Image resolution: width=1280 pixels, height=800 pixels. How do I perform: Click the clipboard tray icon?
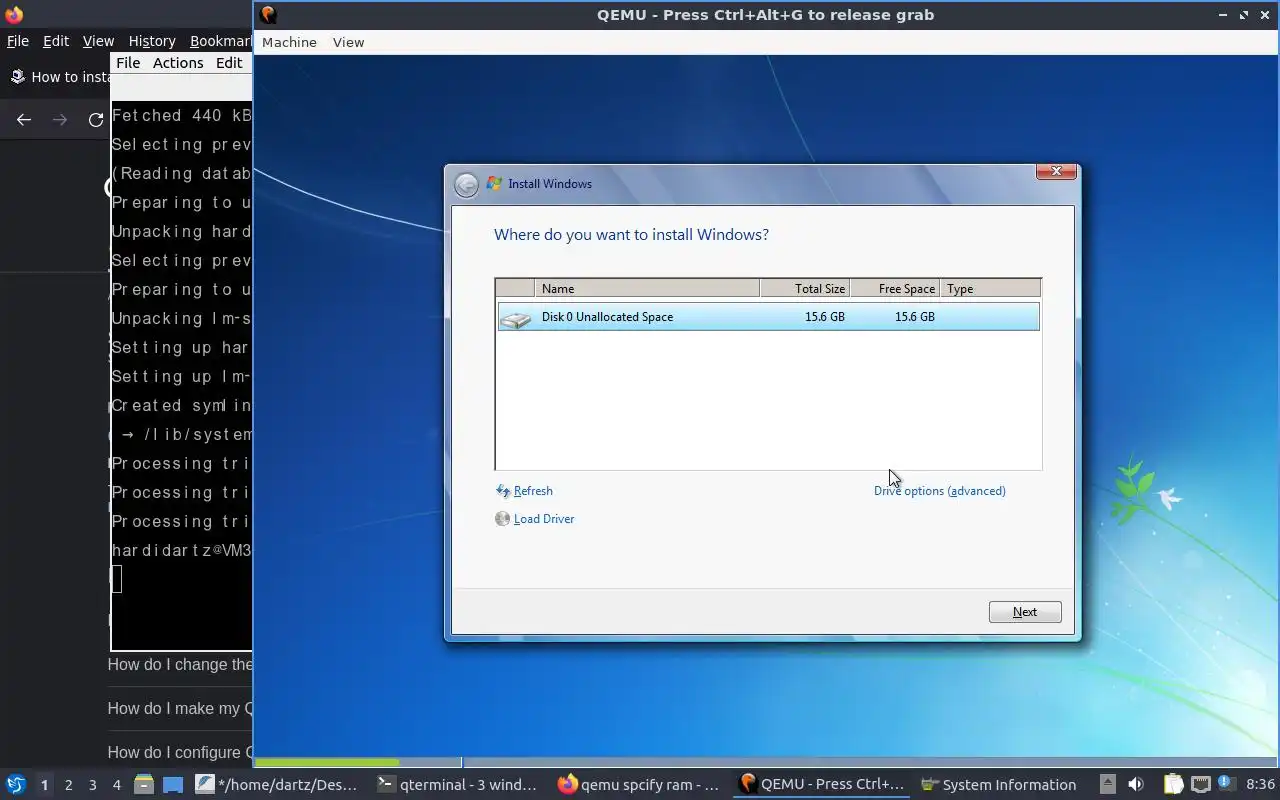tap(1173, 785)
